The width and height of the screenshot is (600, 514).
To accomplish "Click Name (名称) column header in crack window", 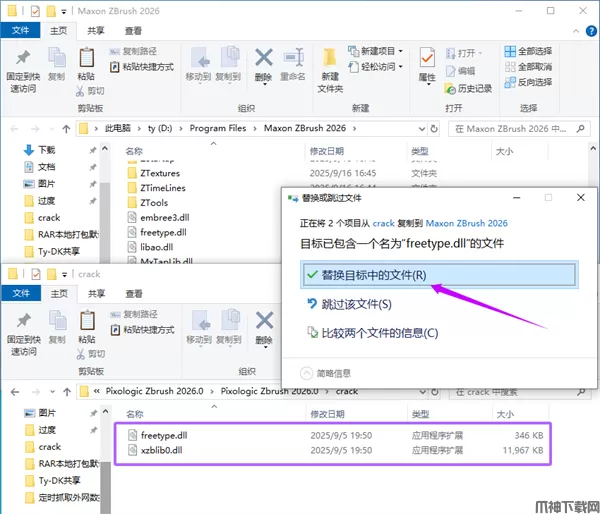I will 135,414.
